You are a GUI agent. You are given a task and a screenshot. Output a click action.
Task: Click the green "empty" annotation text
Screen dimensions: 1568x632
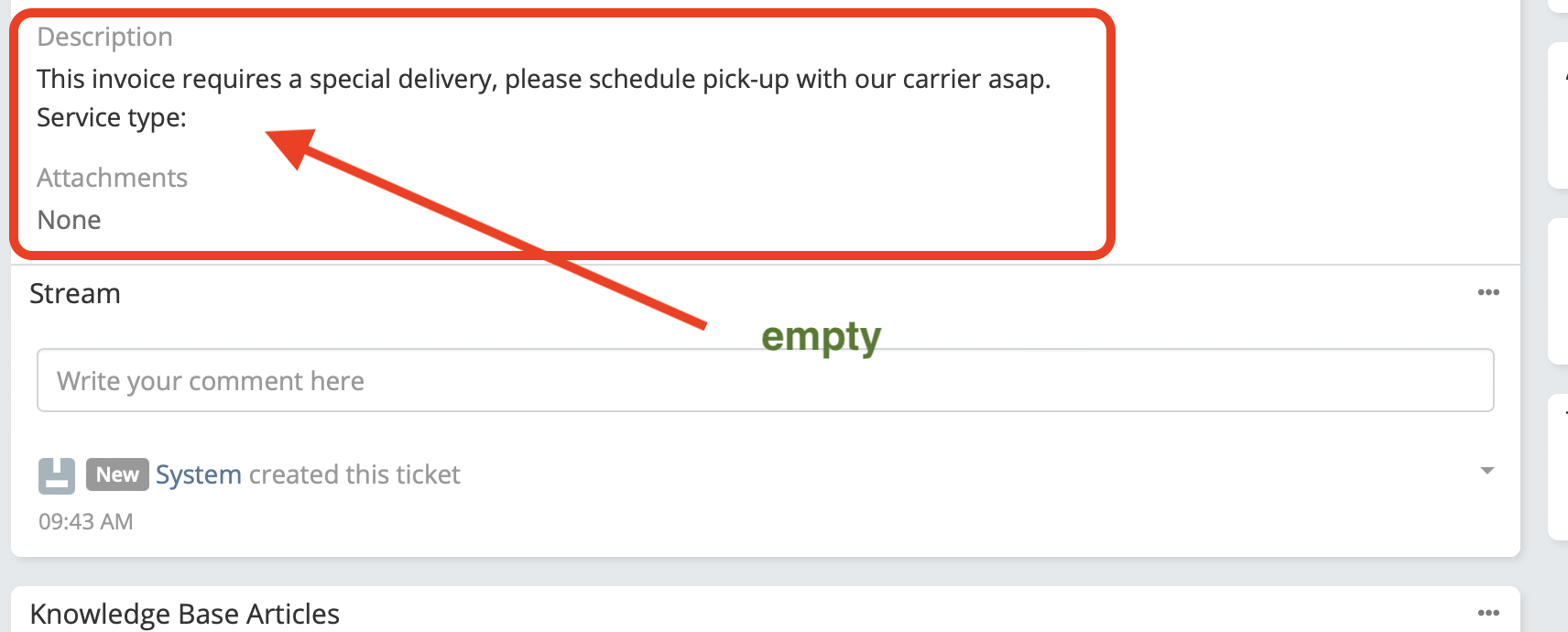point(821,338)
